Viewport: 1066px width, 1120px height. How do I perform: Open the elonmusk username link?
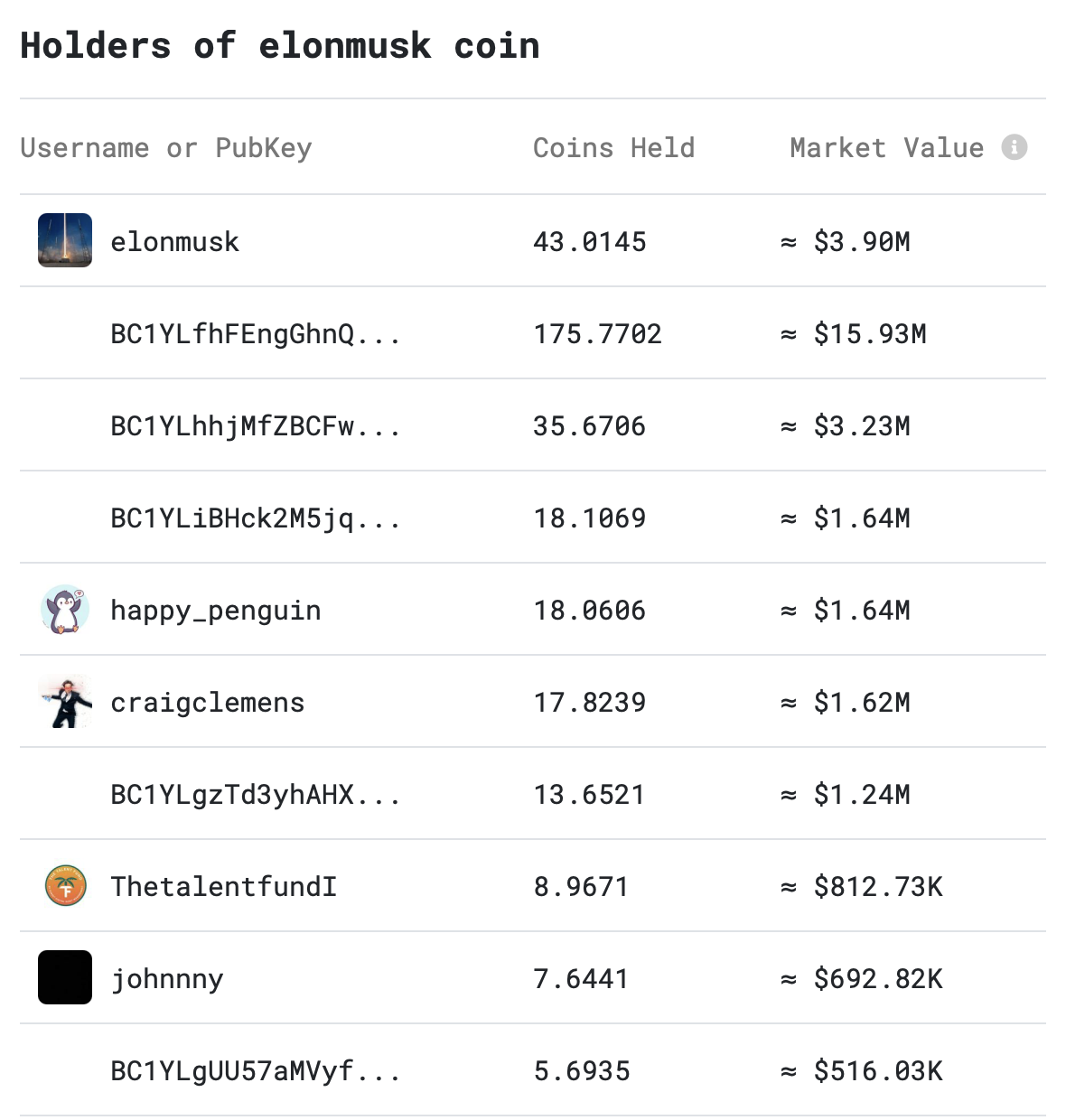point(175,242)
